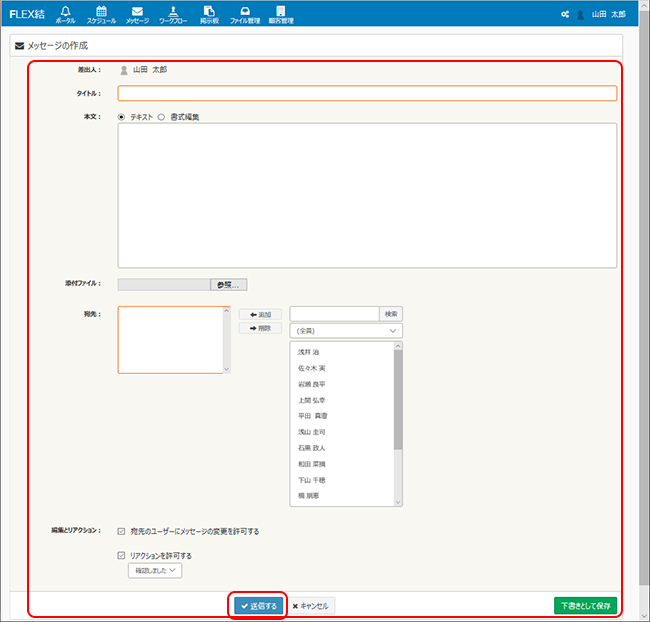Expand the (全員) group dropdown
Screen dimensions: 650x622
(x=346, y=331)
